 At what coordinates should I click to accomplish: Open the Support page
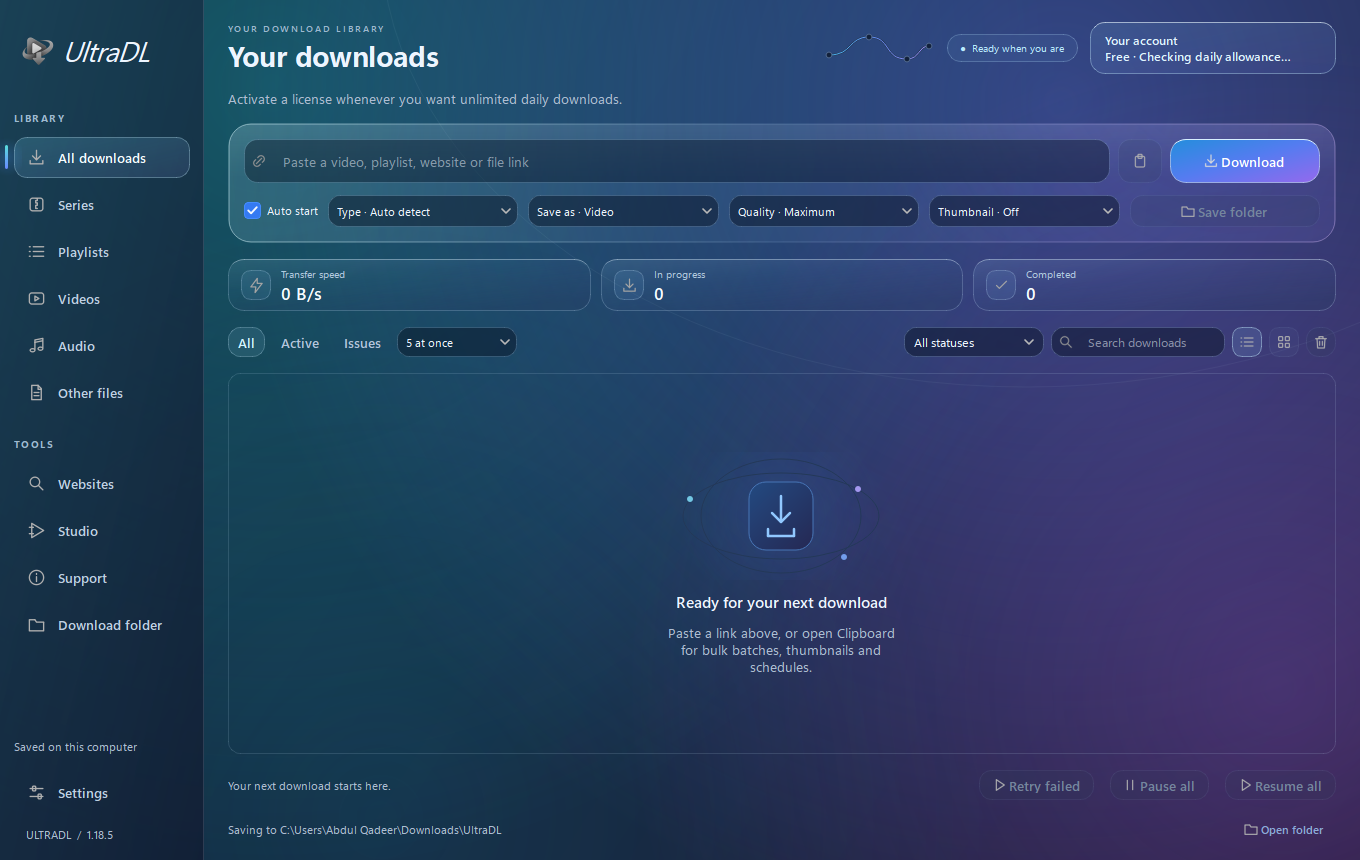pos(102,577)
